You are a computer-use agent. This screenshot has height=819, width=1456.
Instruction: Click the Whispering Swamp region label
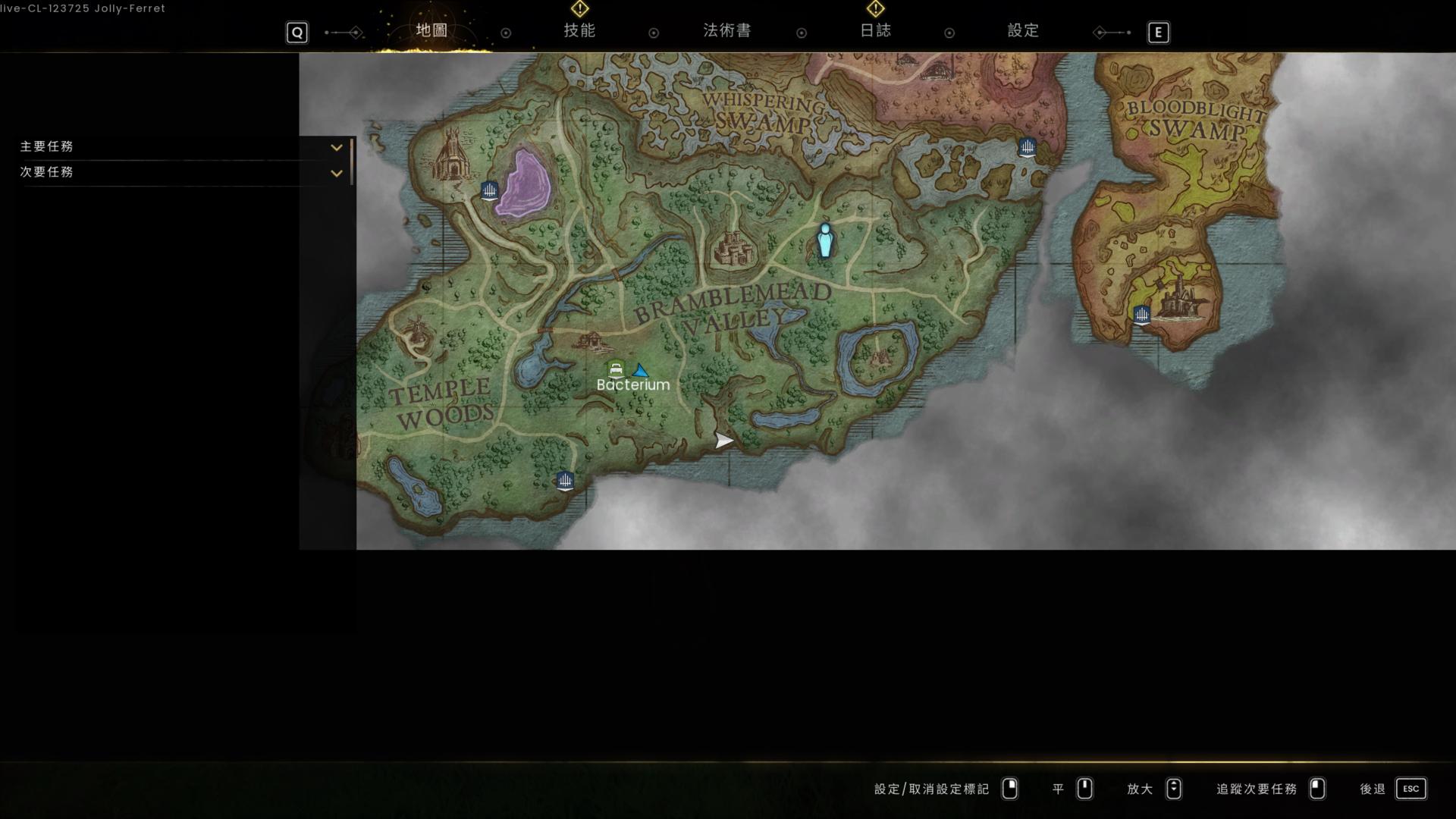click(x=764, y=111)
